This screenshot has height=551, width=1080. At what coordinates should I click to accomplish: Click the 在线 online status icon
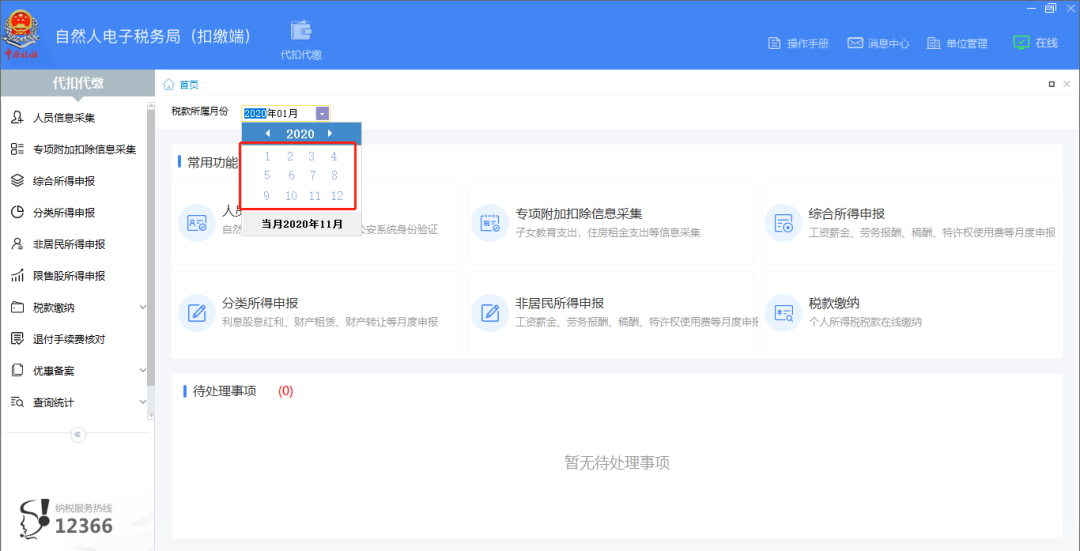coord(1021,43)
